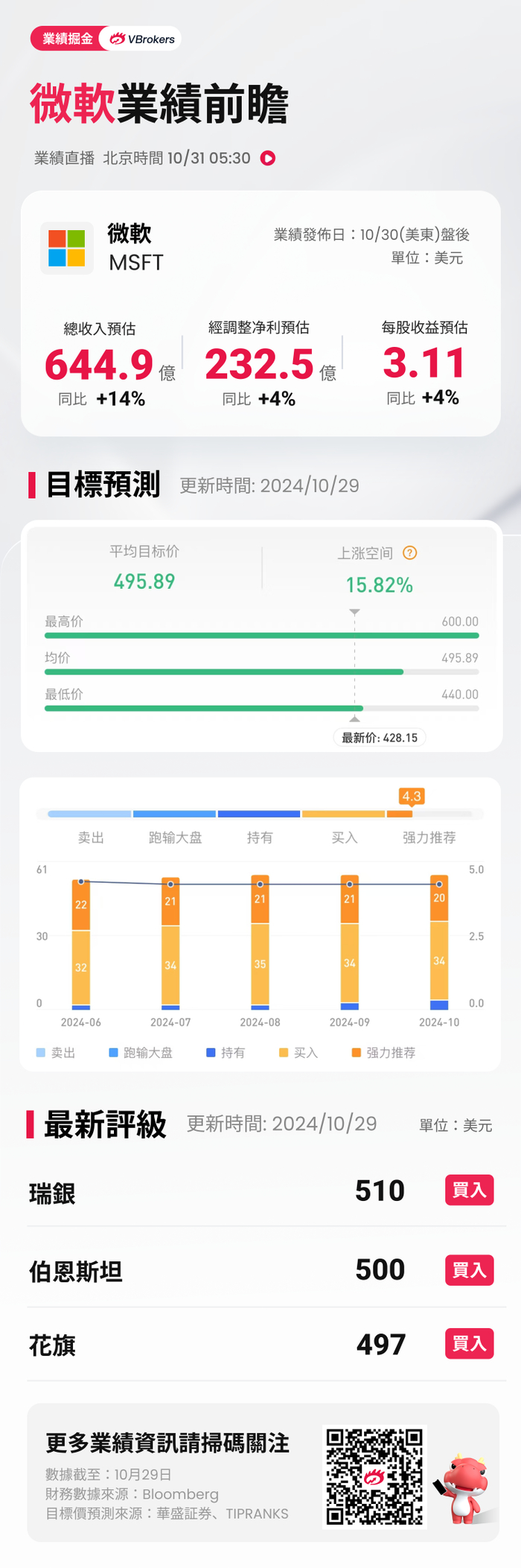Screen dimensions: 521x1568
Task: Click the 買入 button for 花旗
Action: coord(469,1343)
